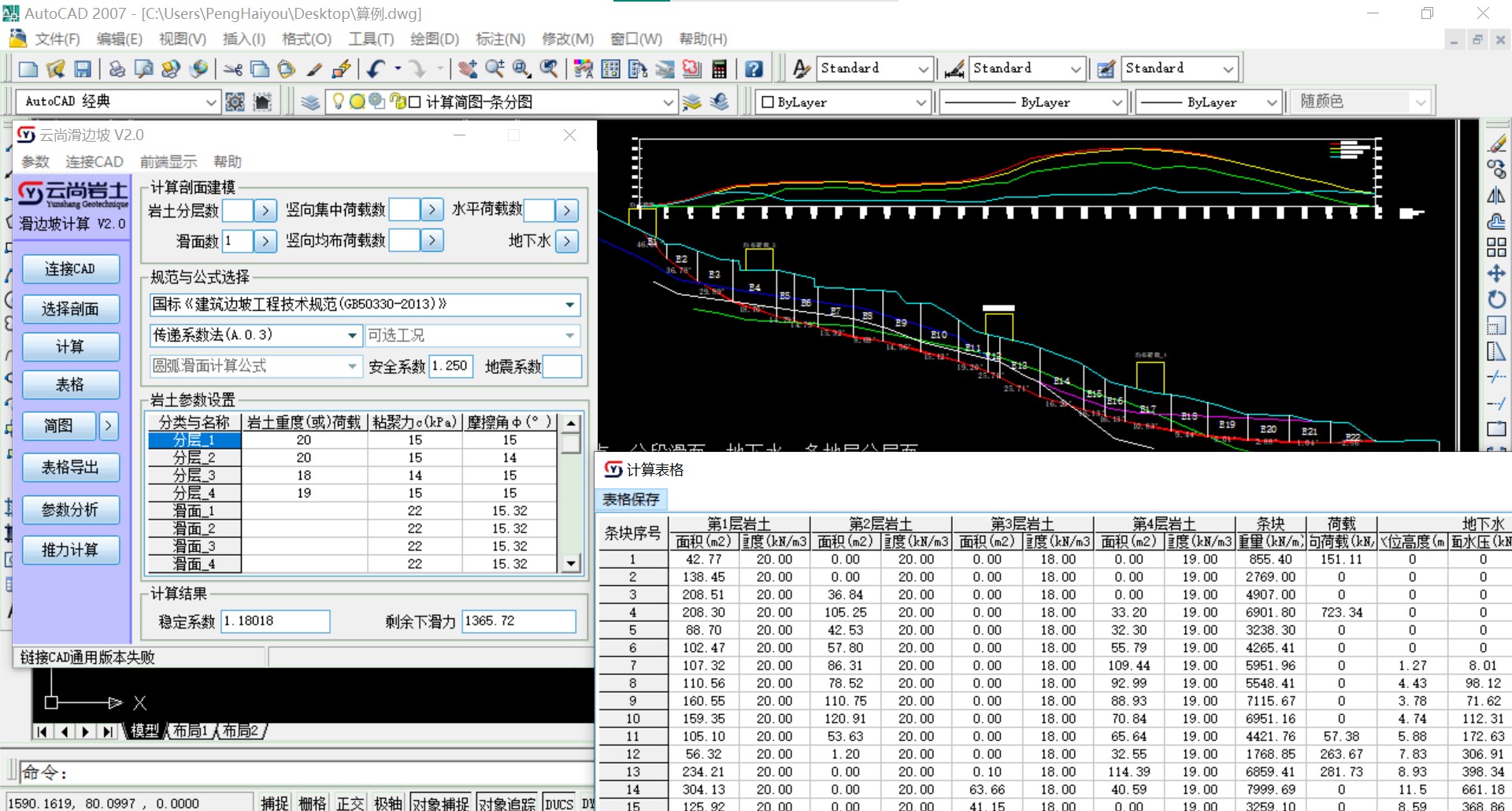Open the AutoCAD 经典 workspace dropdown
1512x811 pixels.
[x=210, y=102]
